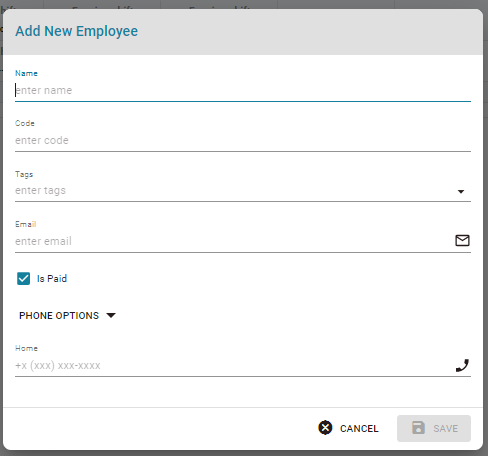Viewport: 488px width, 456px height.
Task: Click into the Tags entry field
Action: pyautogui.click(x=233, y=191)
